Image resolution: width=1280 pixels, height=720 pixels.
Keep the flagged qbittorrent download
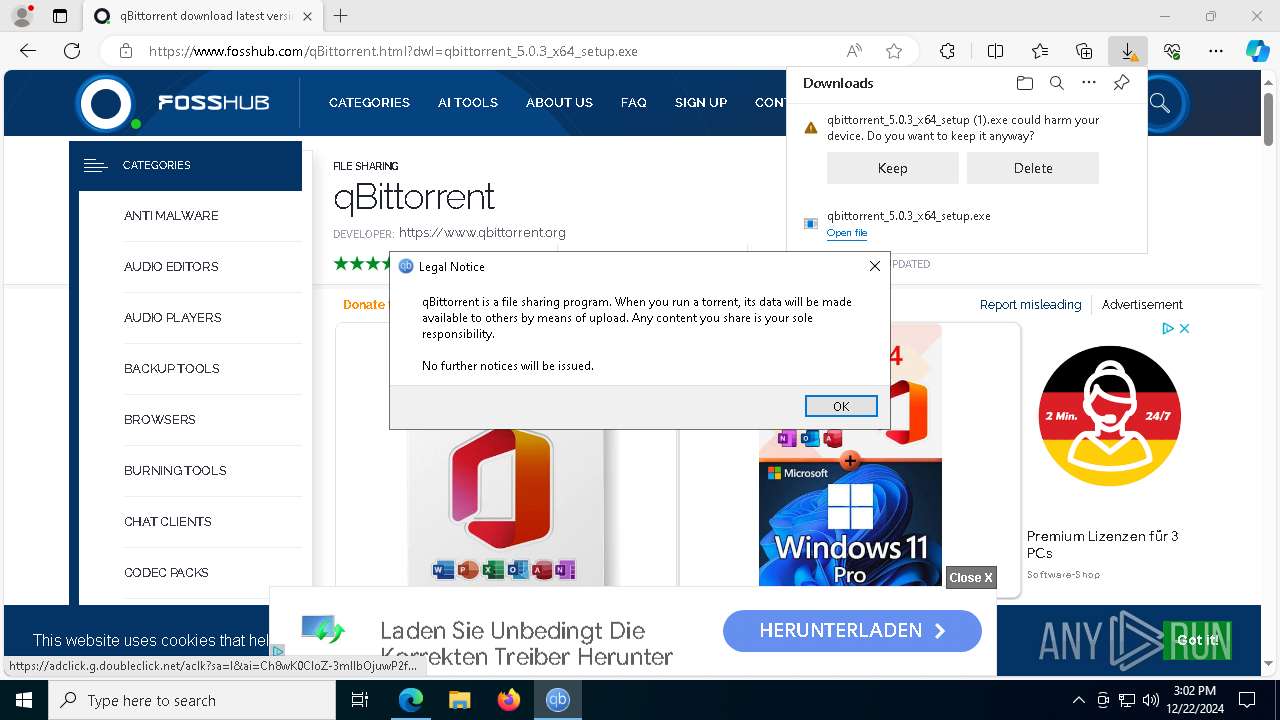pyautogui.click(x=892, y=168)
